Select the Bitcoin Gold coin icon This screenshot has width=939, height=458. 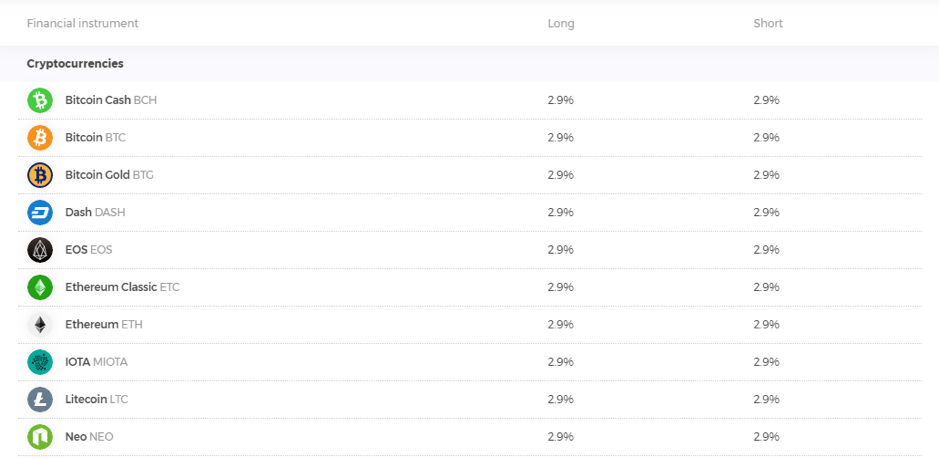click(x=40, y=175)
